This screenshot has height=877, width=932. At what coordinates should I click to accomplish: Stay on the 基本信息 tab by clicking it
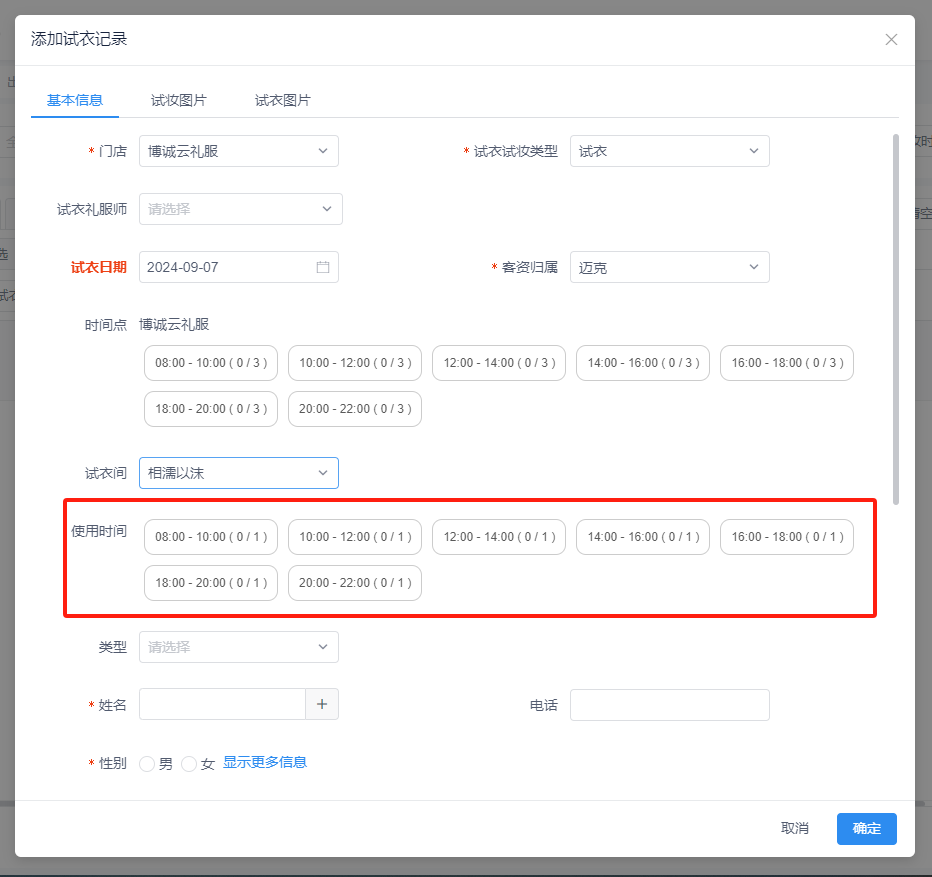pos(75,100)
